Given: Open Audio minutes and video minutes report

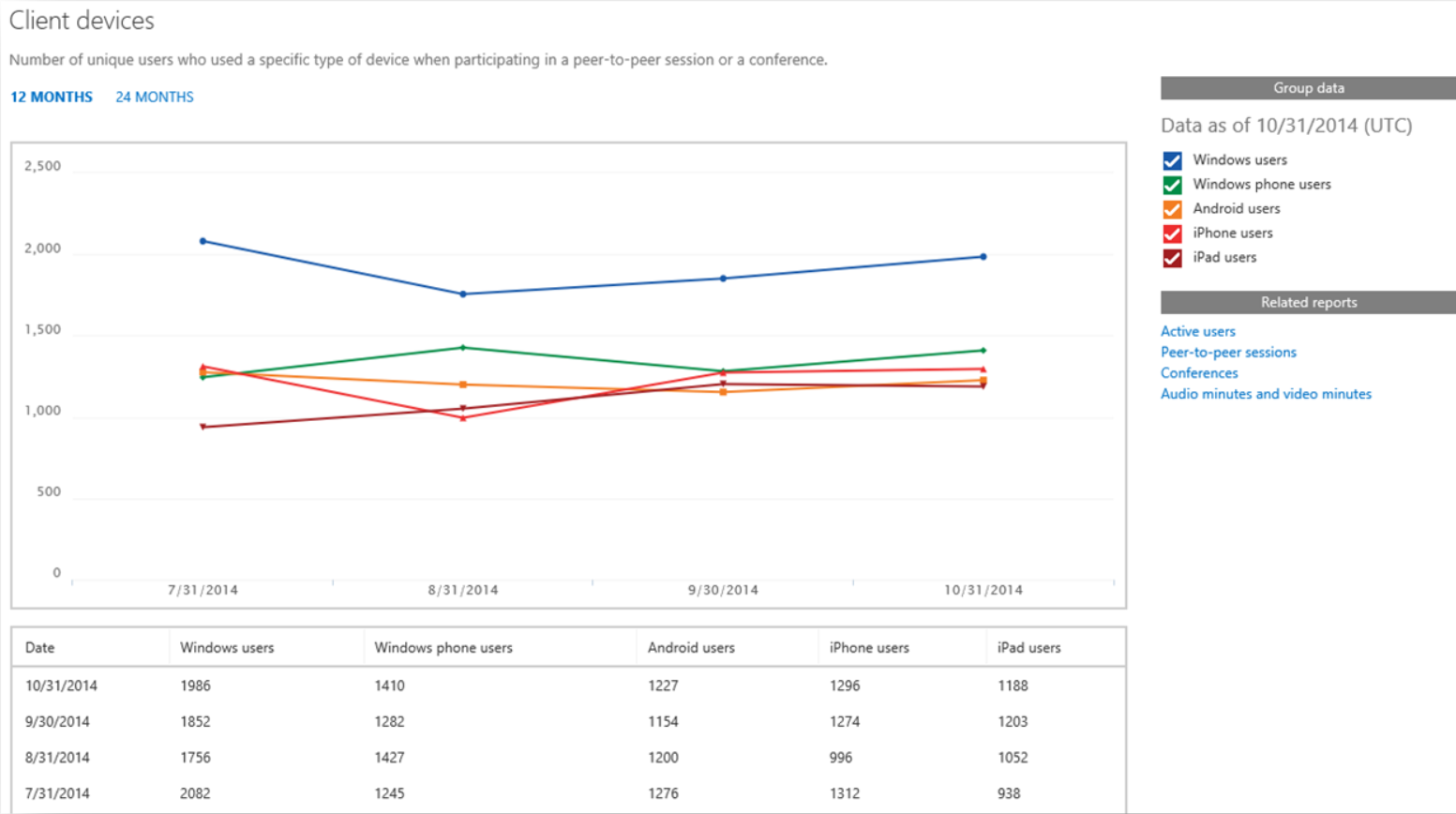Looking at the screenshot, I should (1266, 394).
